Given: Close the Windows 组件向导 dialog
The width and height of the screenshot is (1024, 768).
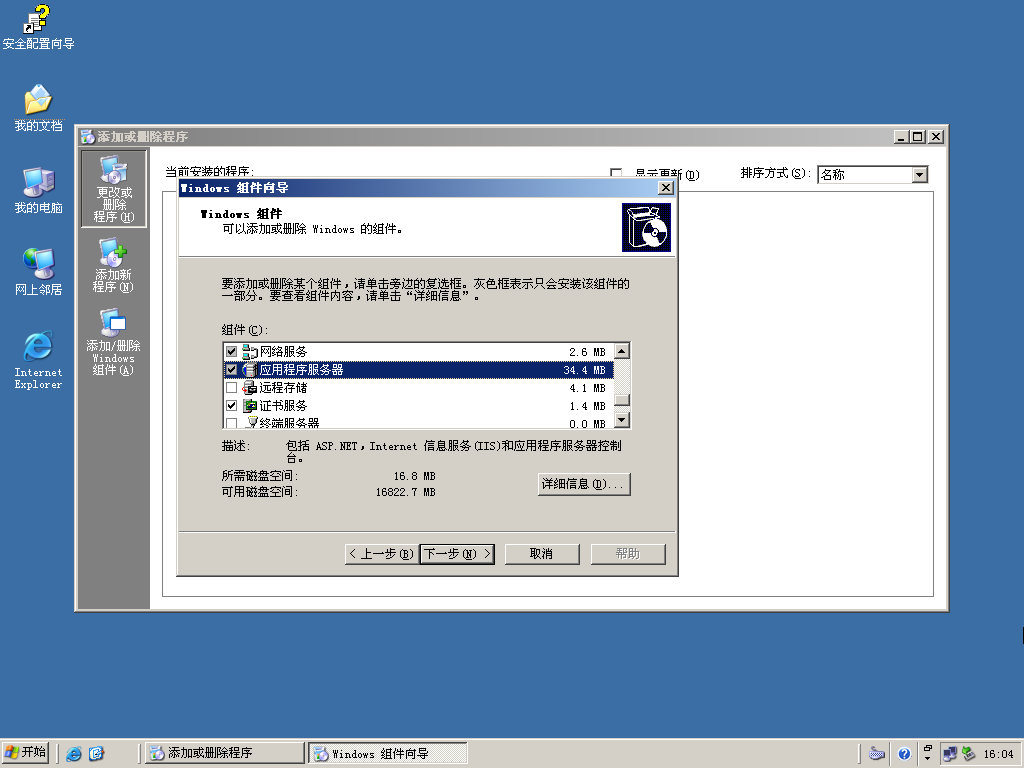Looking at the screenshot, I should (x=665, y=188).
